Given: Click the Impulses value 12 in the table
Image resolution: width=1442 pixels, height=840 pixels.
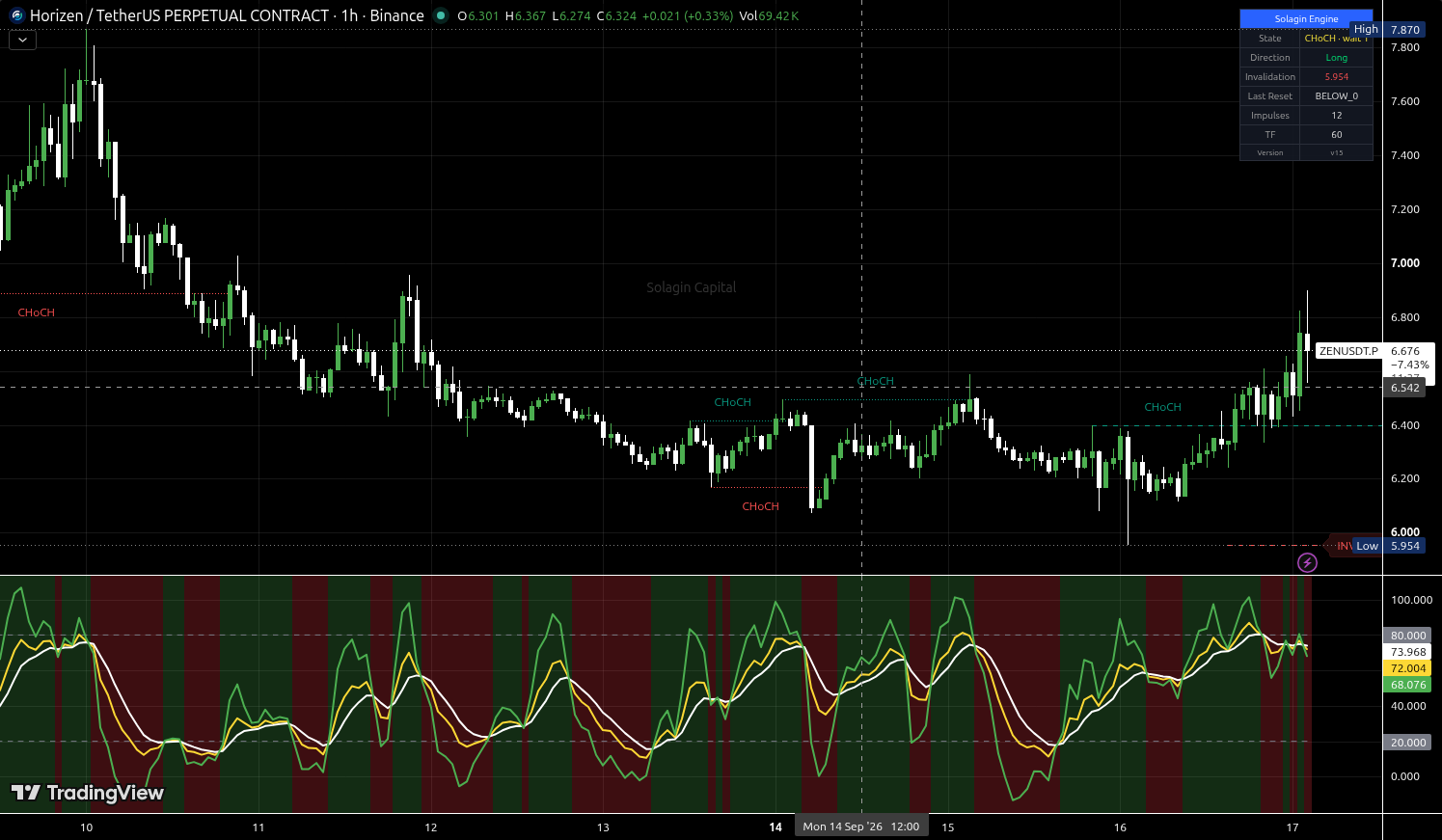Looking at the screenshot, I should [1336, 116].
